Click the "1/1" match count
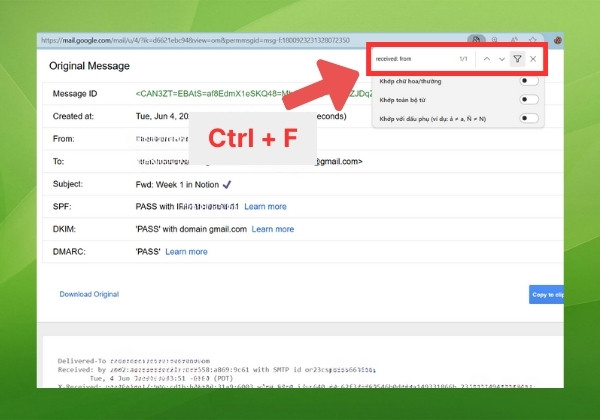 tap(463, 59)
